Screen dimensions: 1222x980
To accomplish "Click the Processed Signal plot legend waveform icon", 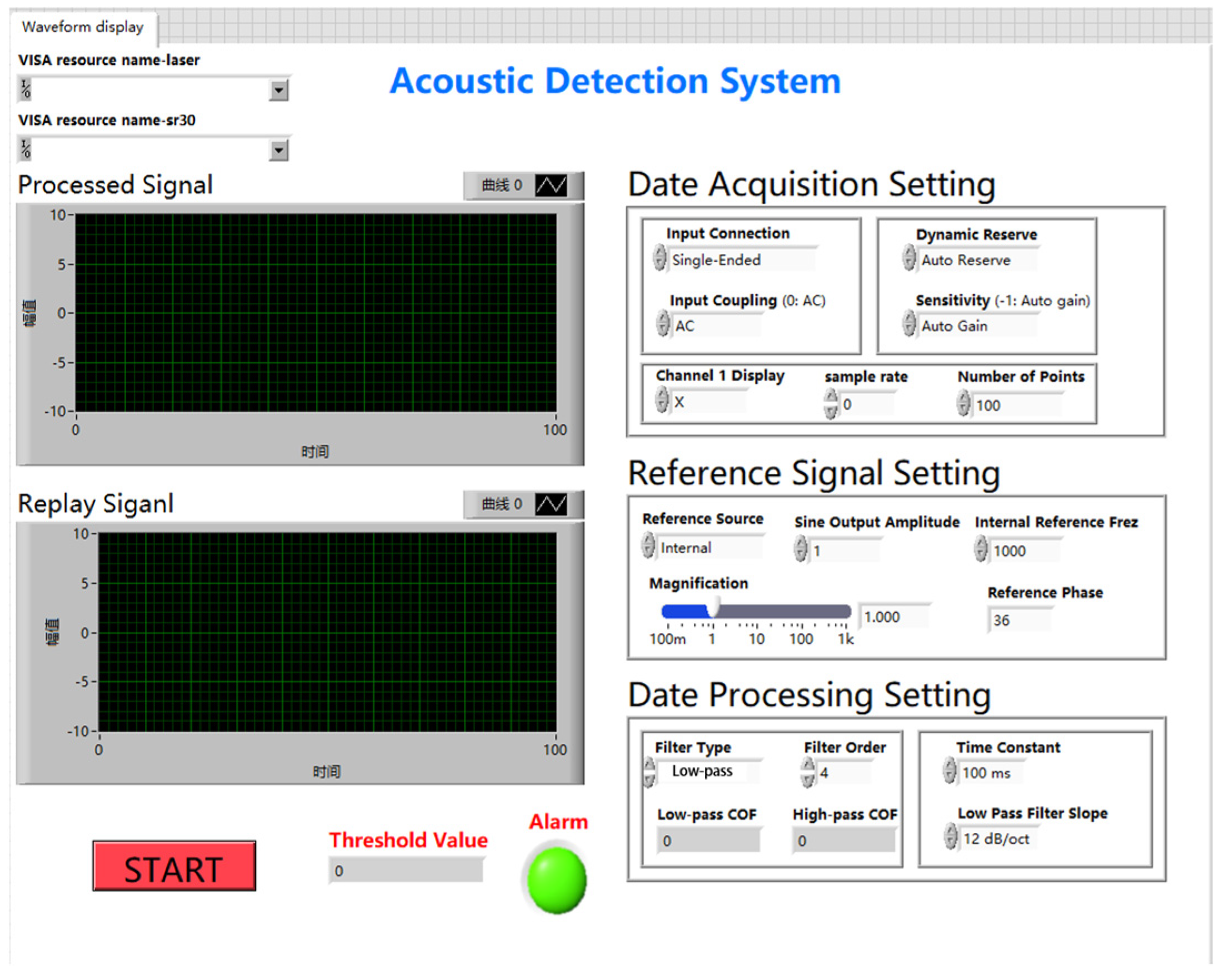I will coord(551,186).
